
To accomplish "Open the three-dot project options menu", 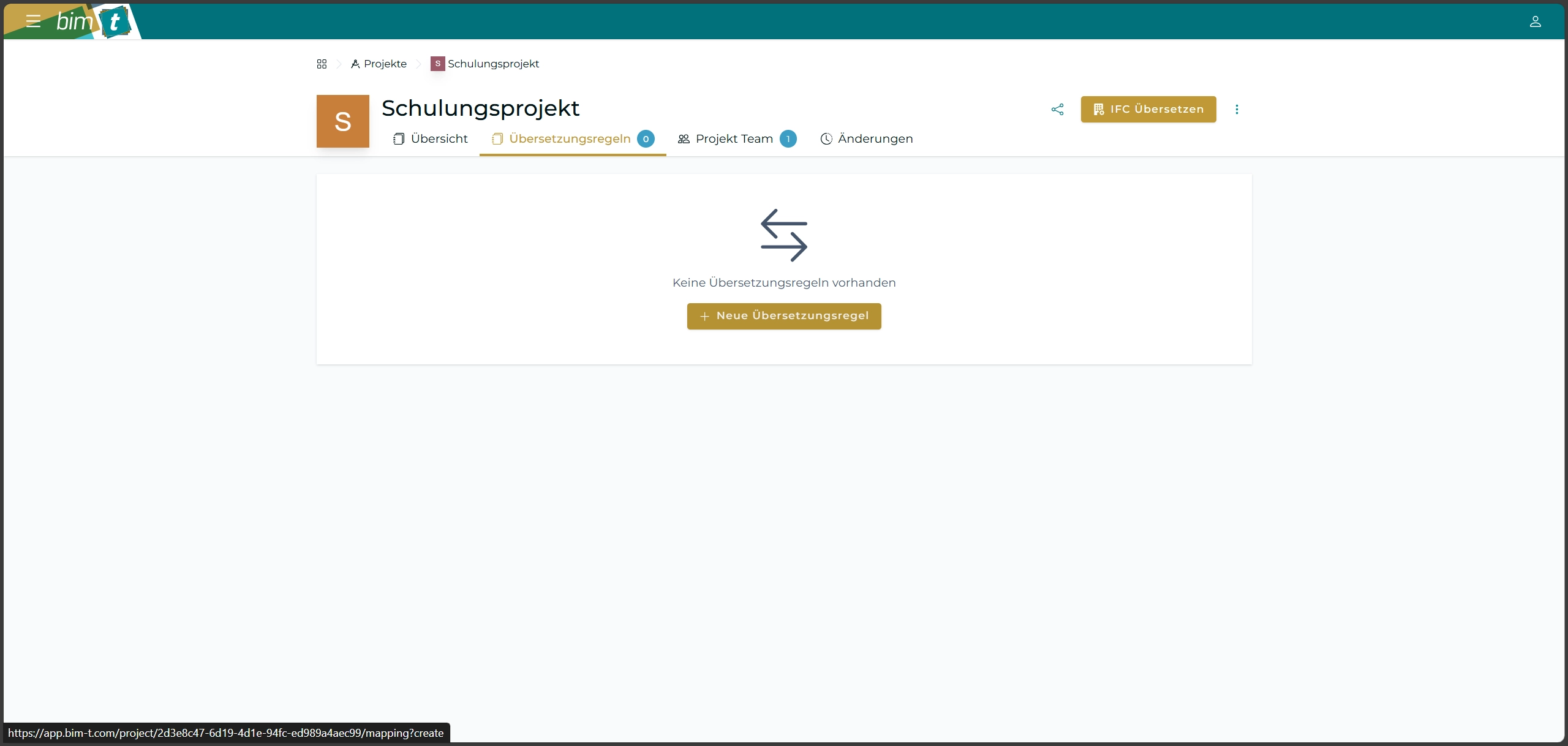I will pyautogui.click(x=1237, y=109).
